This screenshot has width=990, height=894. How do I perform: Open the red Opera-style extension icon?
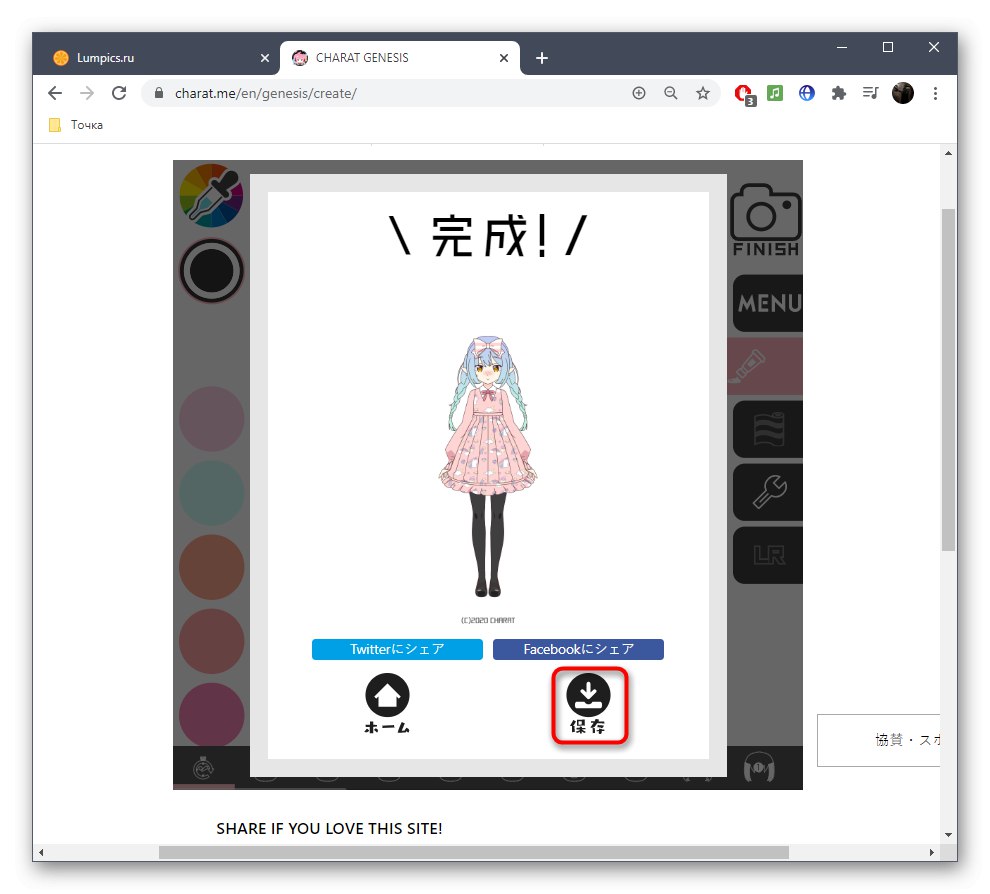coord(744,94)
